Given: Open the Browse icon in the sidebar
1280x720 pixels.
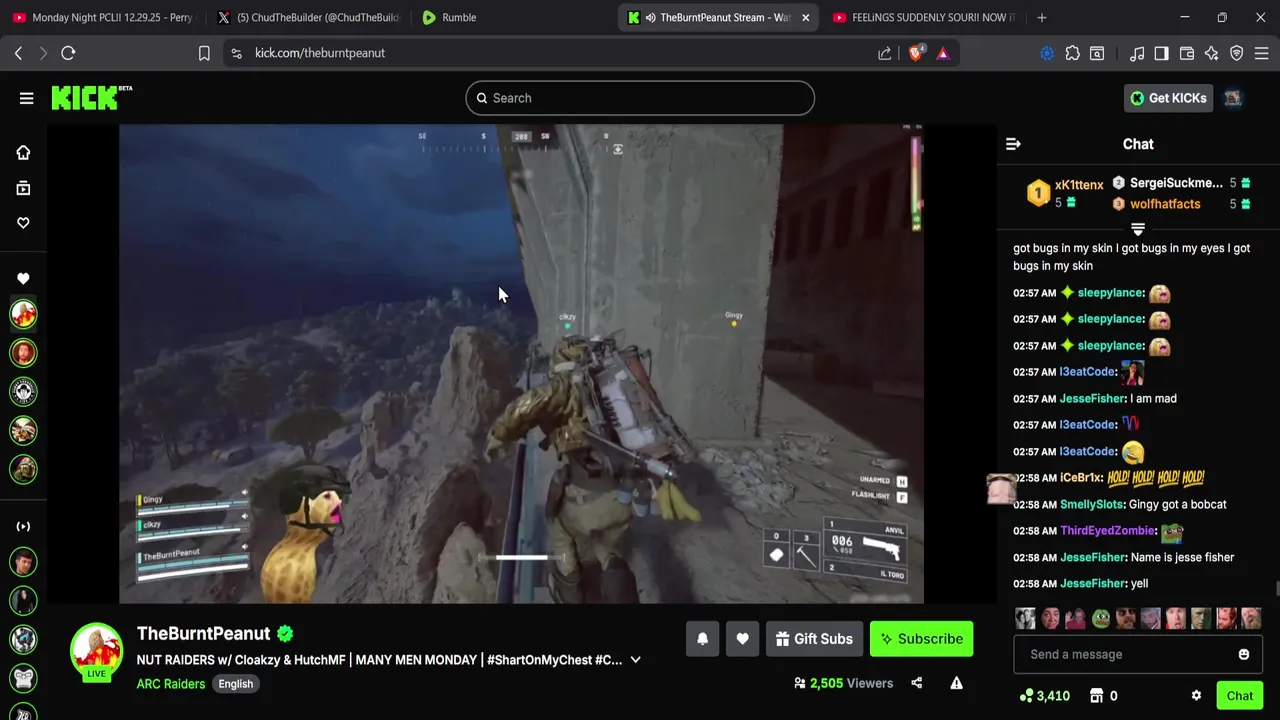Looking at the screenshot, I should click(23, 188).
